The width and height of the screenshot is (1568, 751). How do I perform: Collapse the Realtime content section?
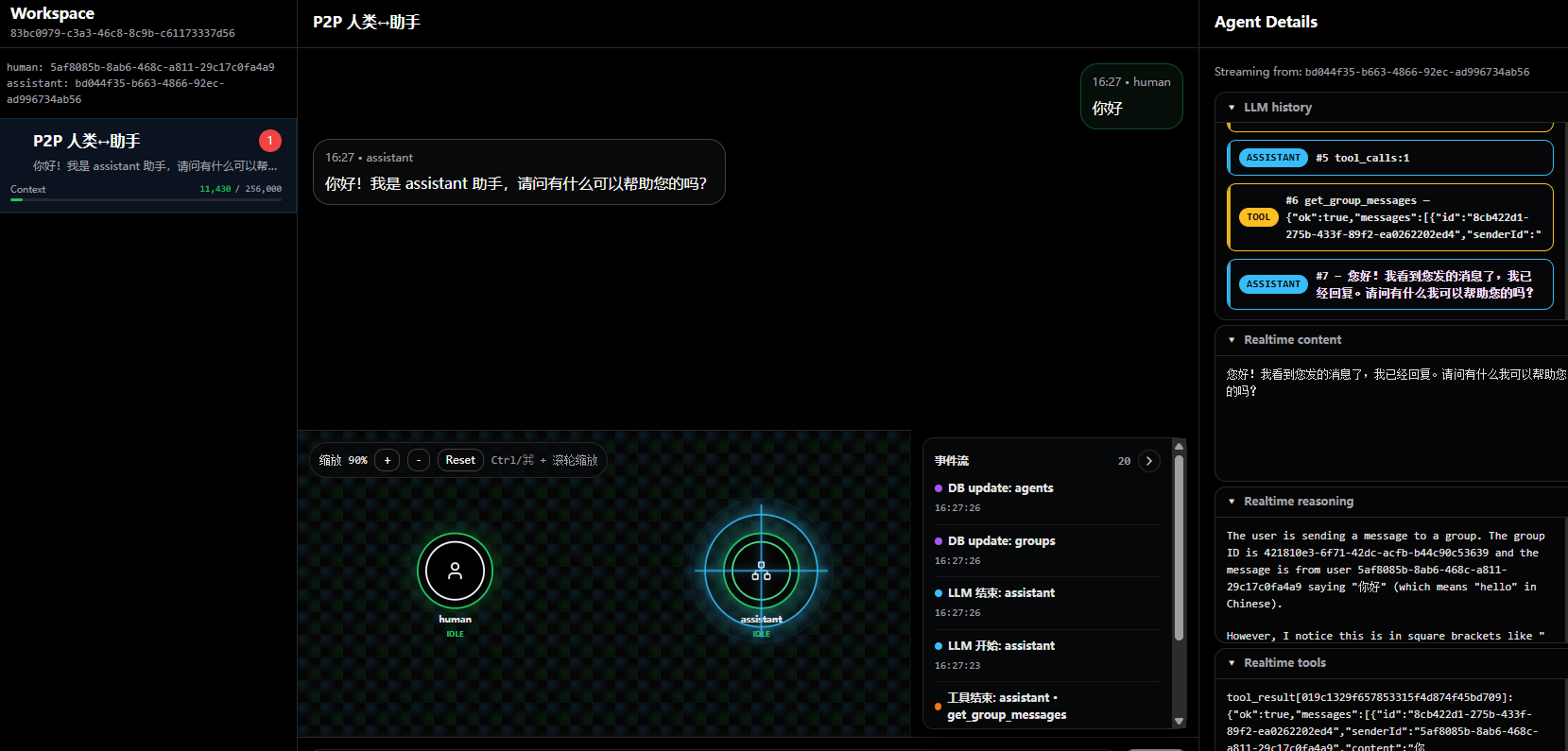pyautogui.click(x=1232, y=340)
